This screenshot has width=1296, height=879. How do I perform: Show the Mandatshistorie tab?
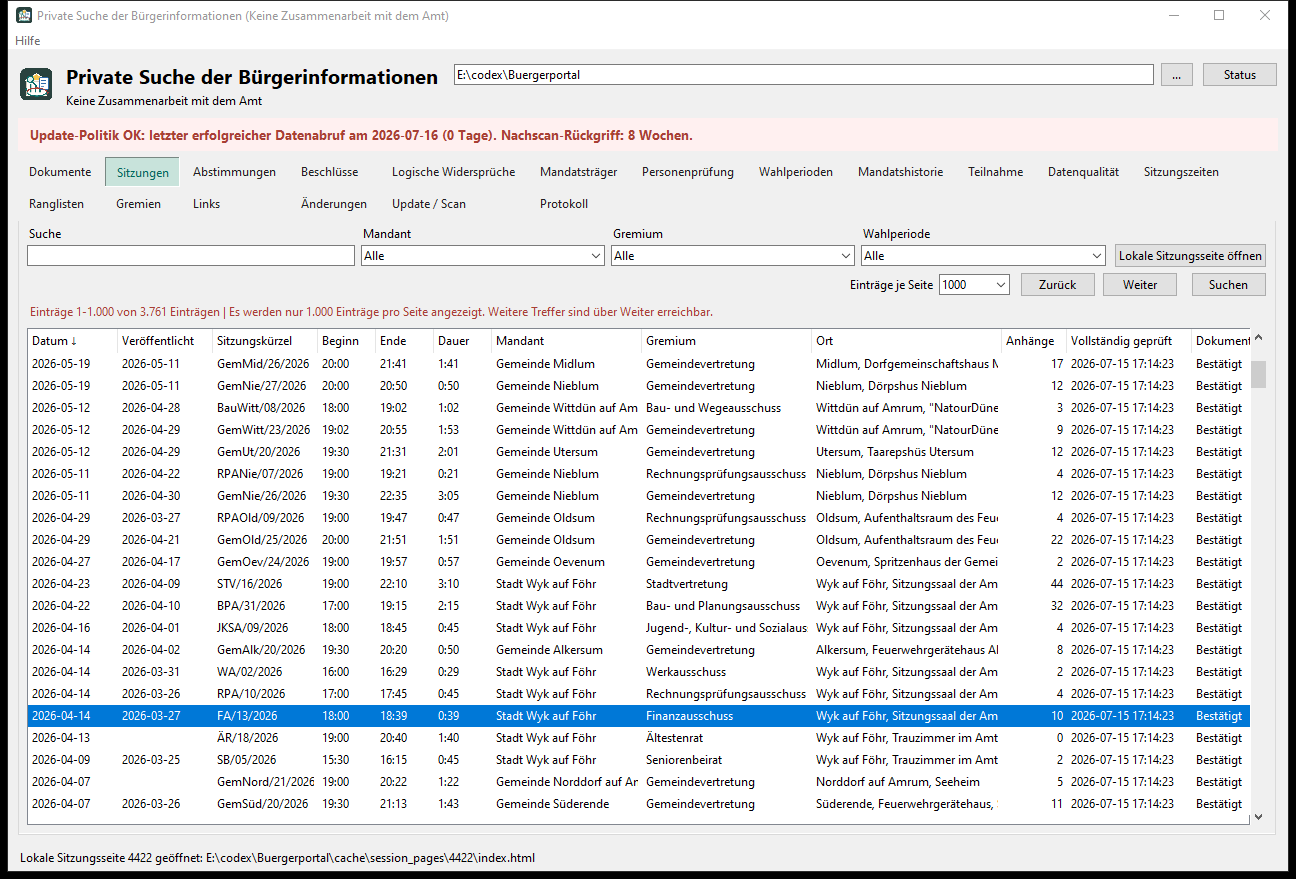[x=900, y=172]
